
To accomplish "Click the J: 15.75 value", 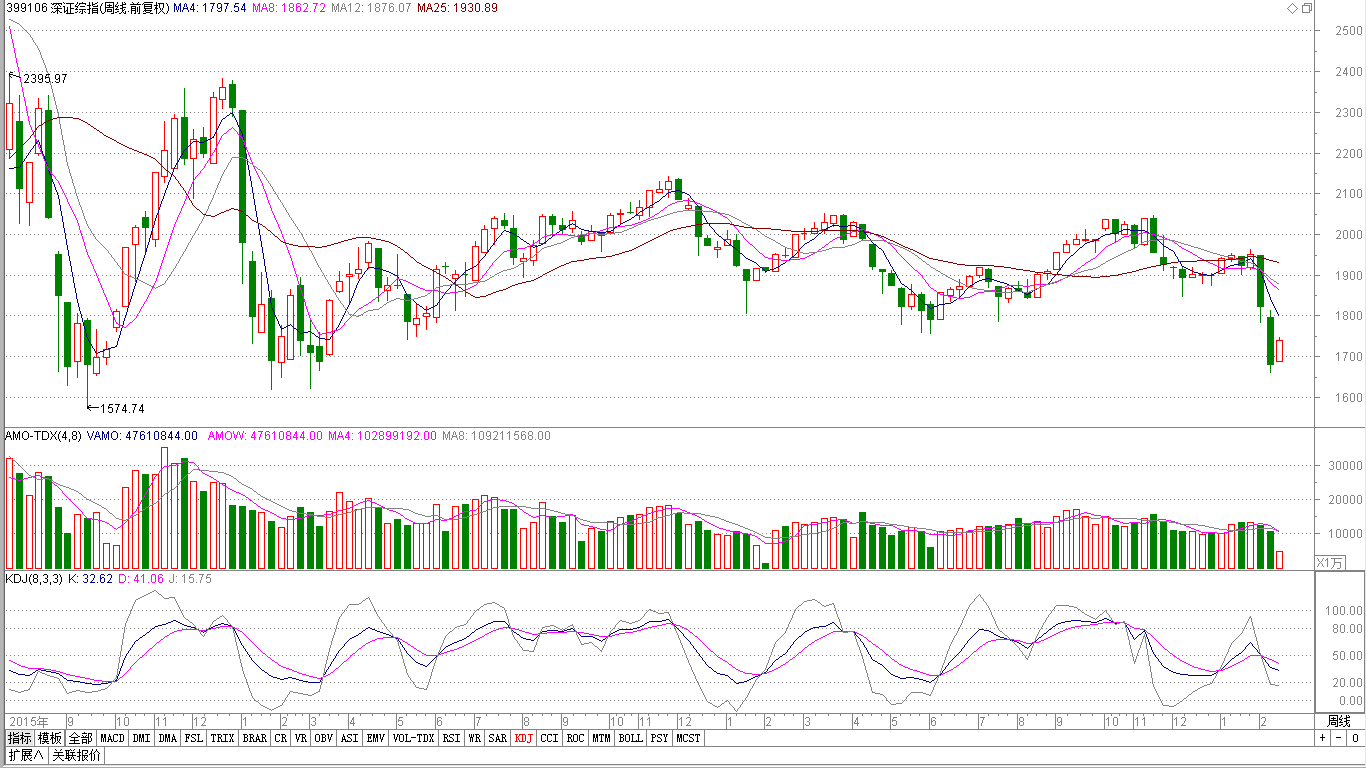I will point(190,579).
